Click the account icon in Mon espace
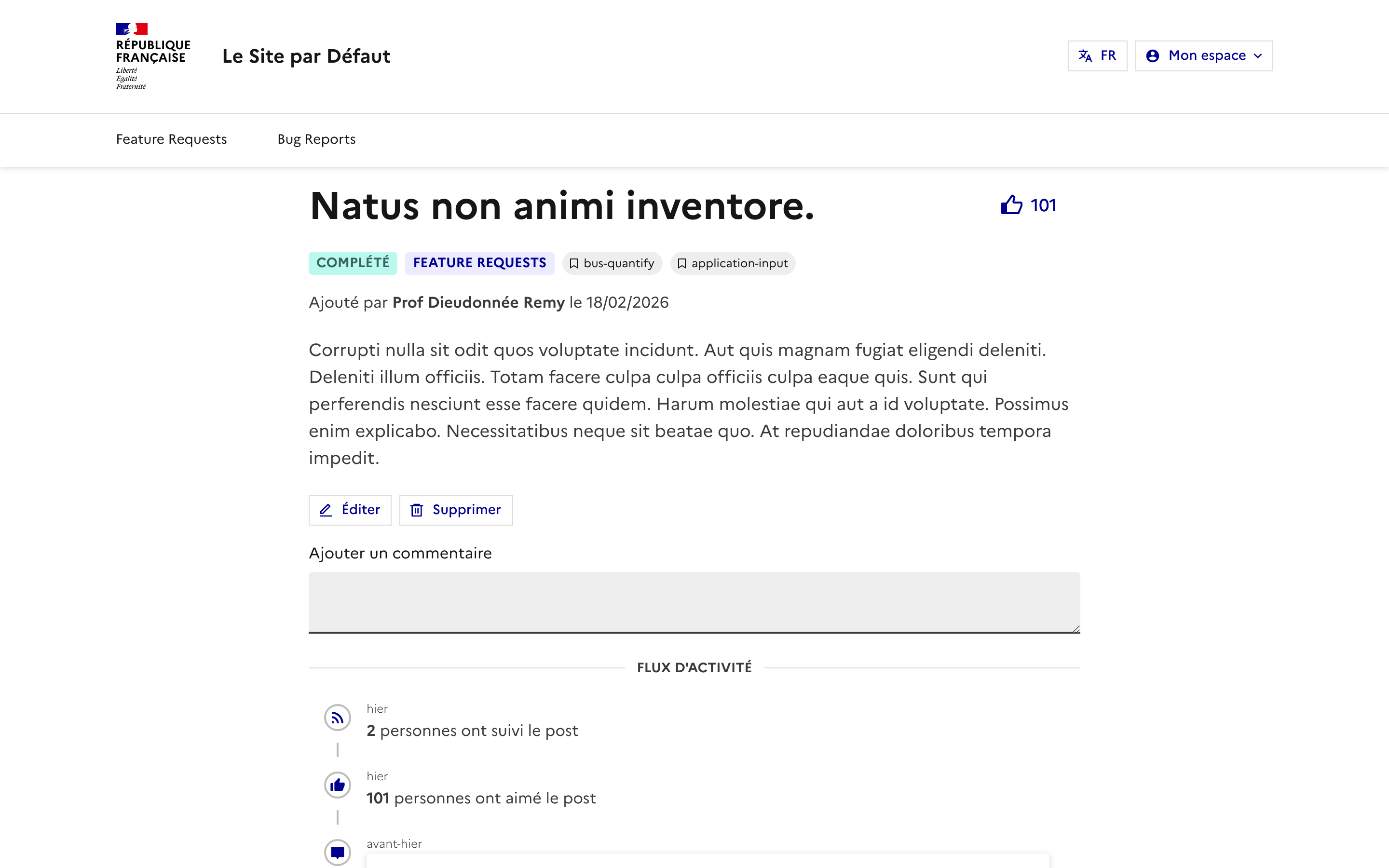This screenshot has width=1389, height=868. tap(1153, 55)
